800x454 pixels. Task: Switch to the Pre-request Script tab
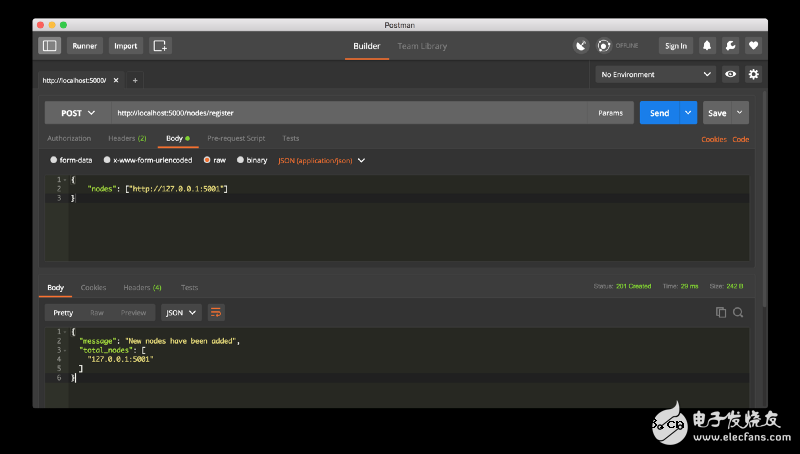click(236, 138)
